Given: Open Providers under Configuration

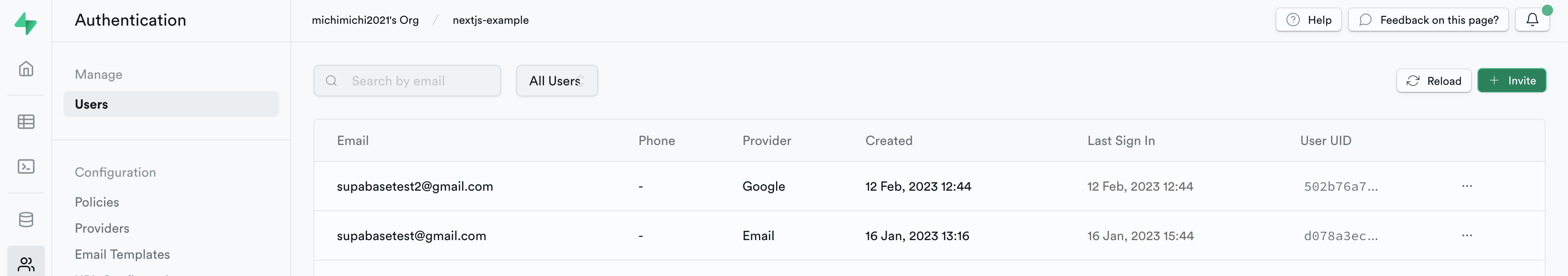Looking at the screenshot, I should click(x=102, y=228).
